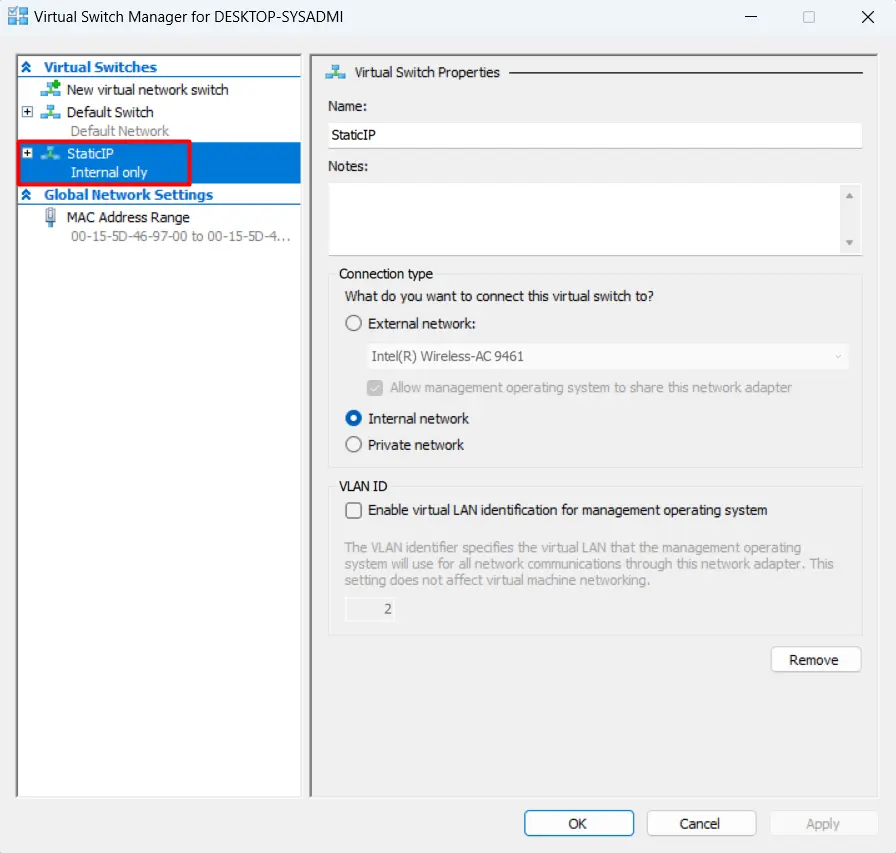896x853 pixels.
Task: Click the Virtual Switch Properties header icon
Action: point(337,72)
